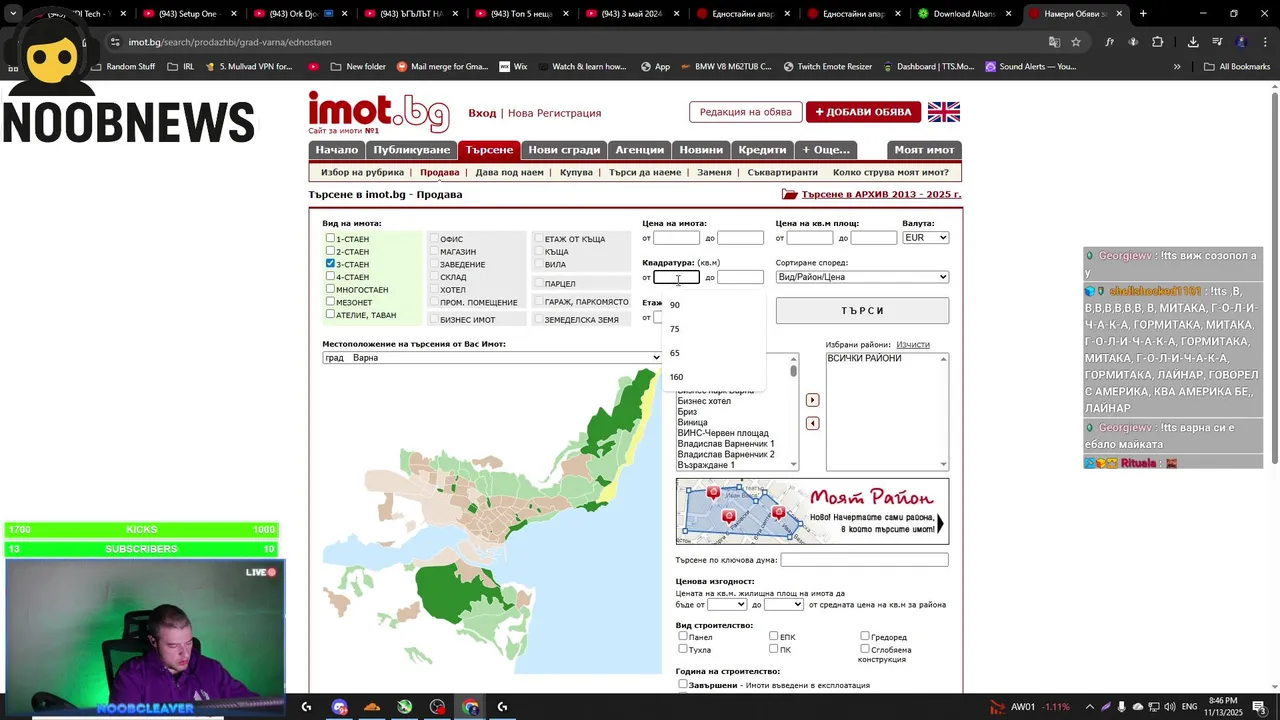Uncheck the 3-СТАЕН checkbox
This screenshot has width=1280, height=720.
coord(330,263)
